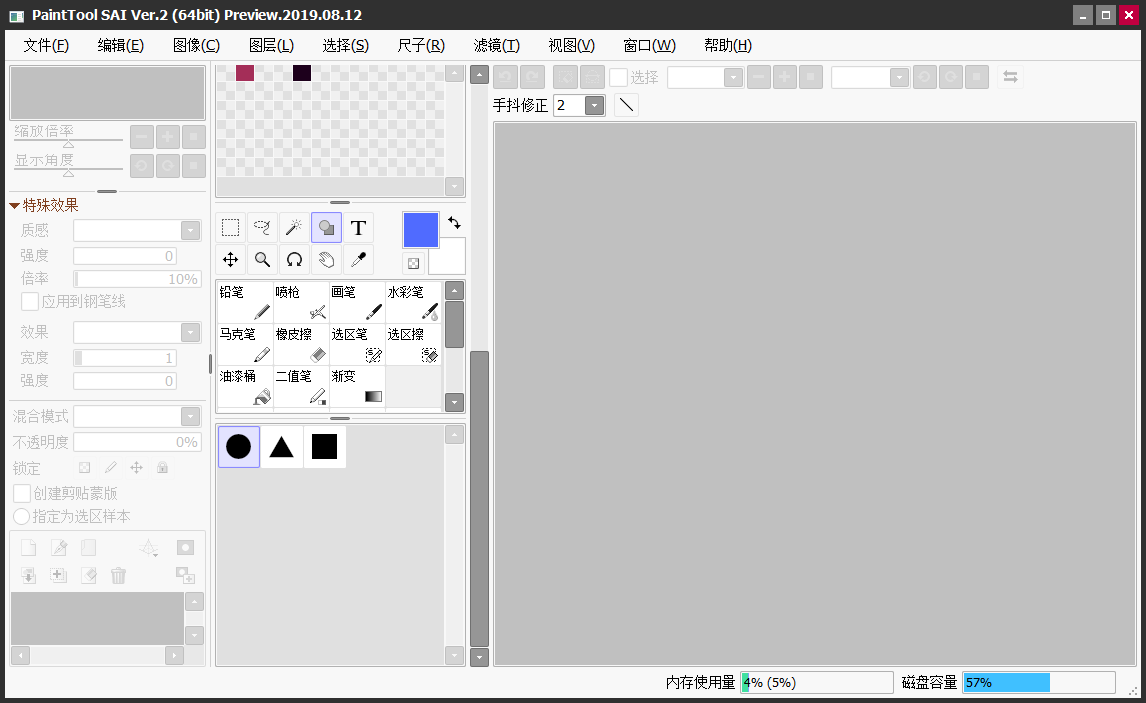Select the circle shape
The image size is (1146, 703).
point(239,446)
